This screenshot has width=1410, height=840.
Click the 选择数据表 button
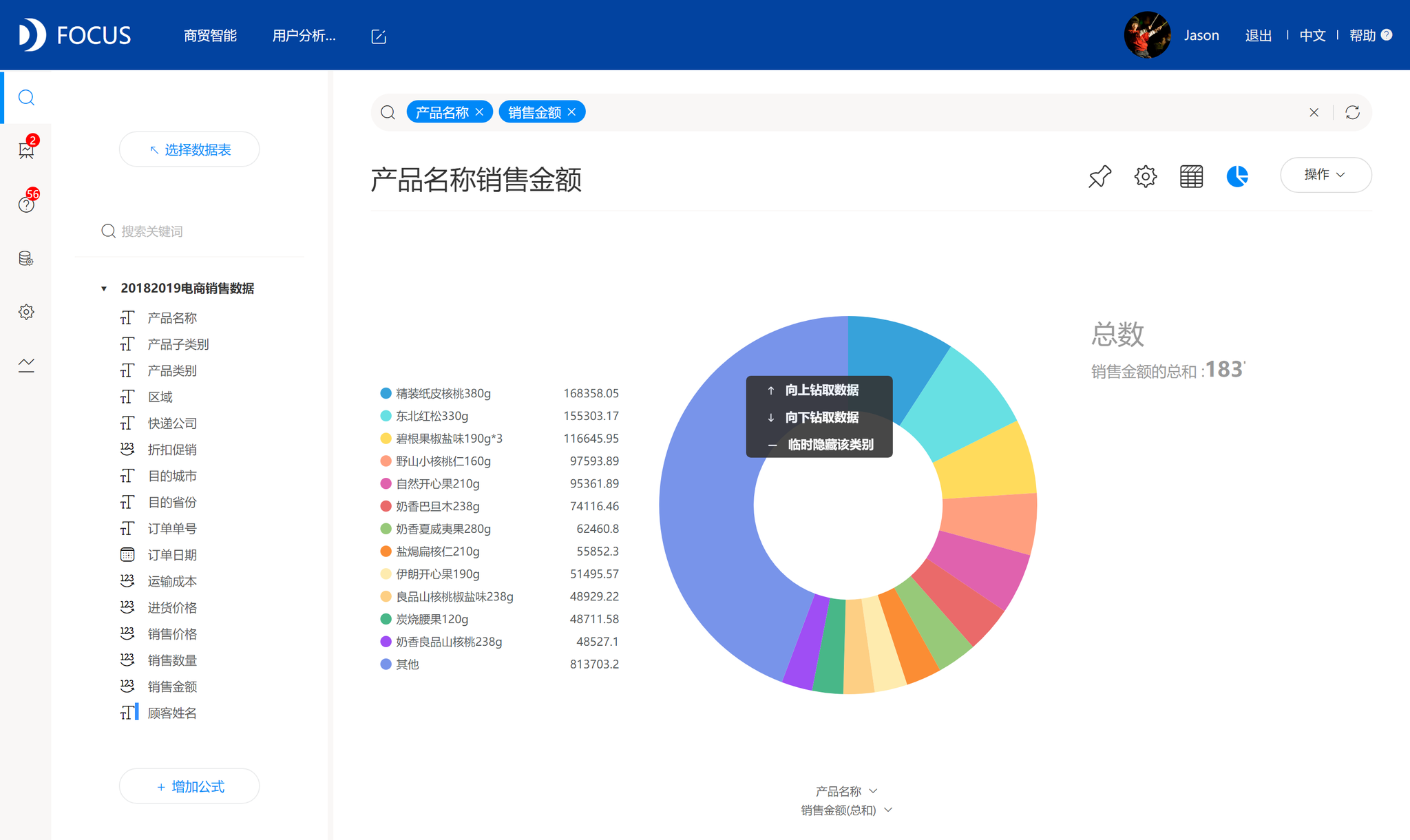point(189,149)
